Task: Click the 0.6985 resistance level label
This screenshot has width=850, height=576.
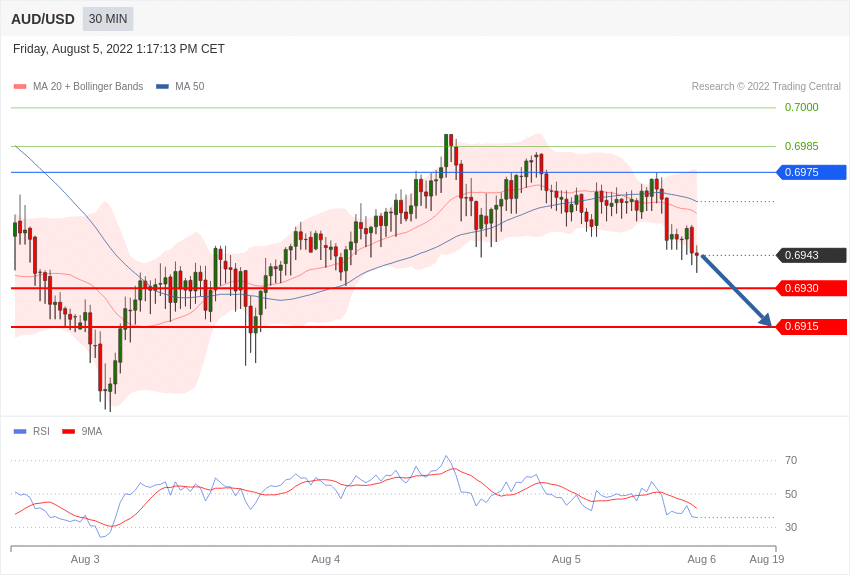Action: 802,146
